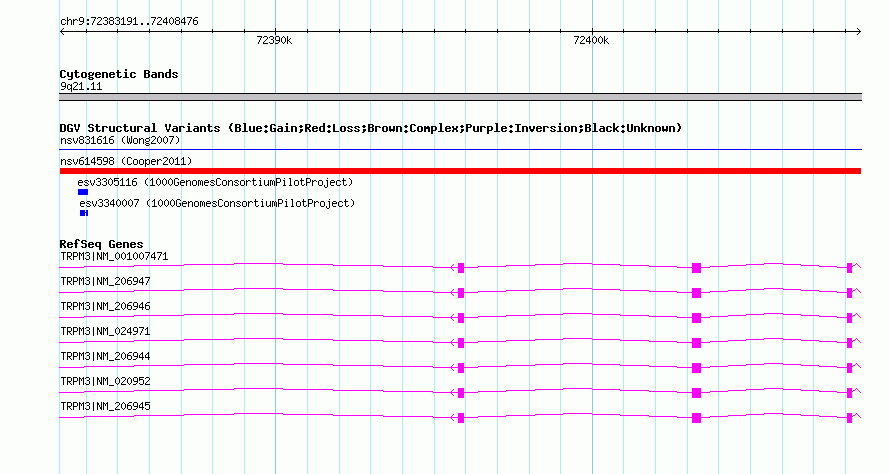Image resolution: width=890 pixels, height=474 pixels.
Task: Open transcript TRPM3|NM_206947 label
Action: pyautogui.click(x=105, y=282)
